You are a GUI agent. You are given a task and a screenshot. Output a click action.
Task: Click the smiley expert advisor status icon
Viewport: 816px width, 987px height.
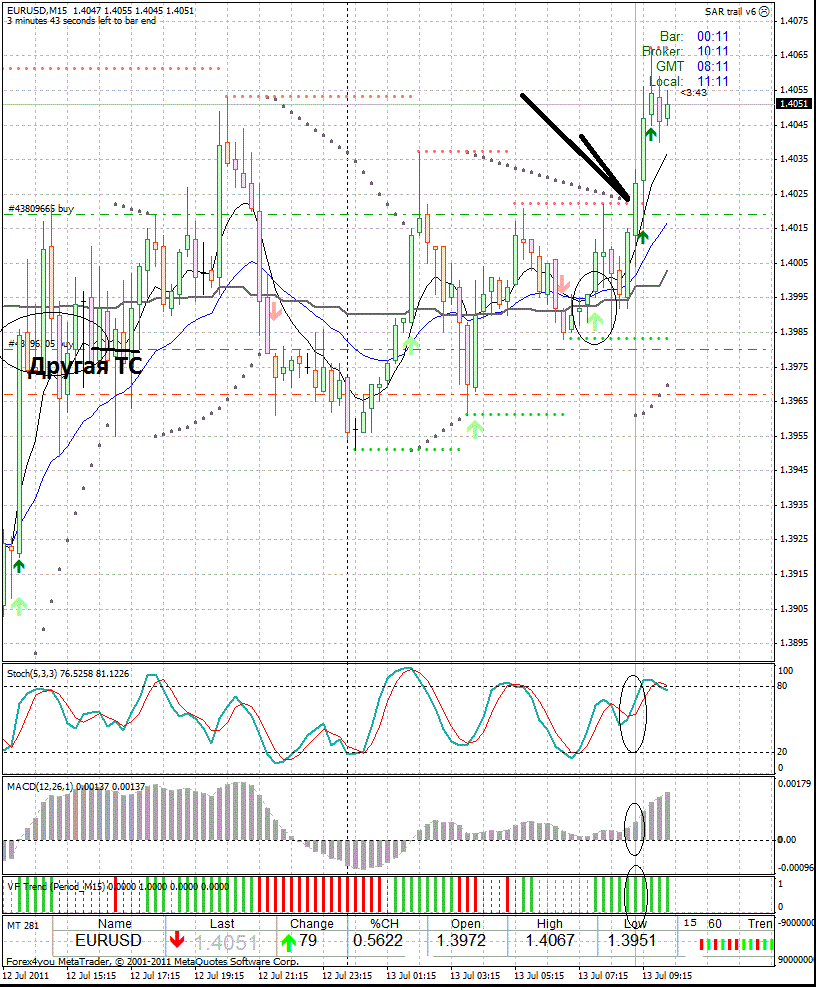pyautogui.click(x=764, y=11)
